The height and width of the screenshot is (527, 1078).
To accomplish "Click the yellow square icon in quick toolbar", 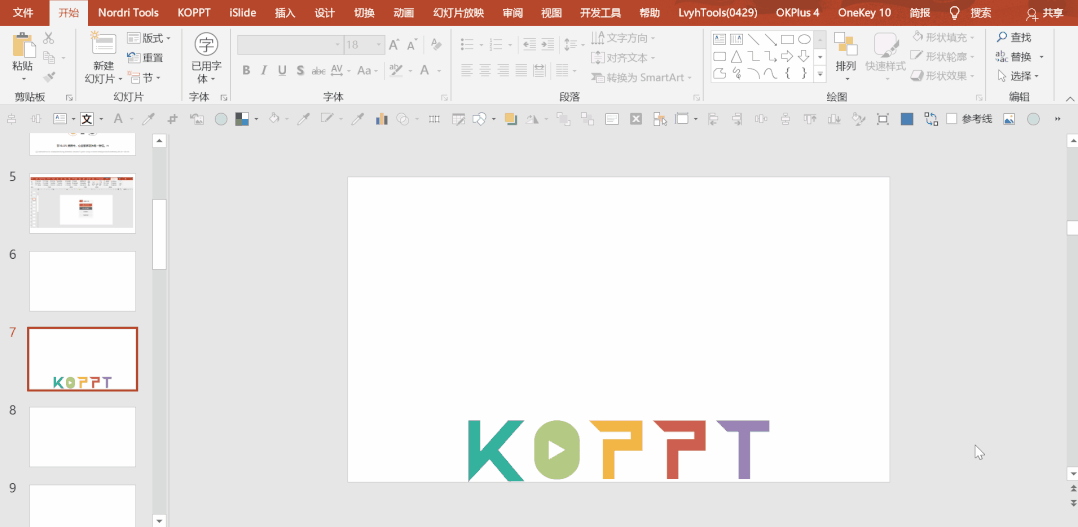I will tap(510, 119).
